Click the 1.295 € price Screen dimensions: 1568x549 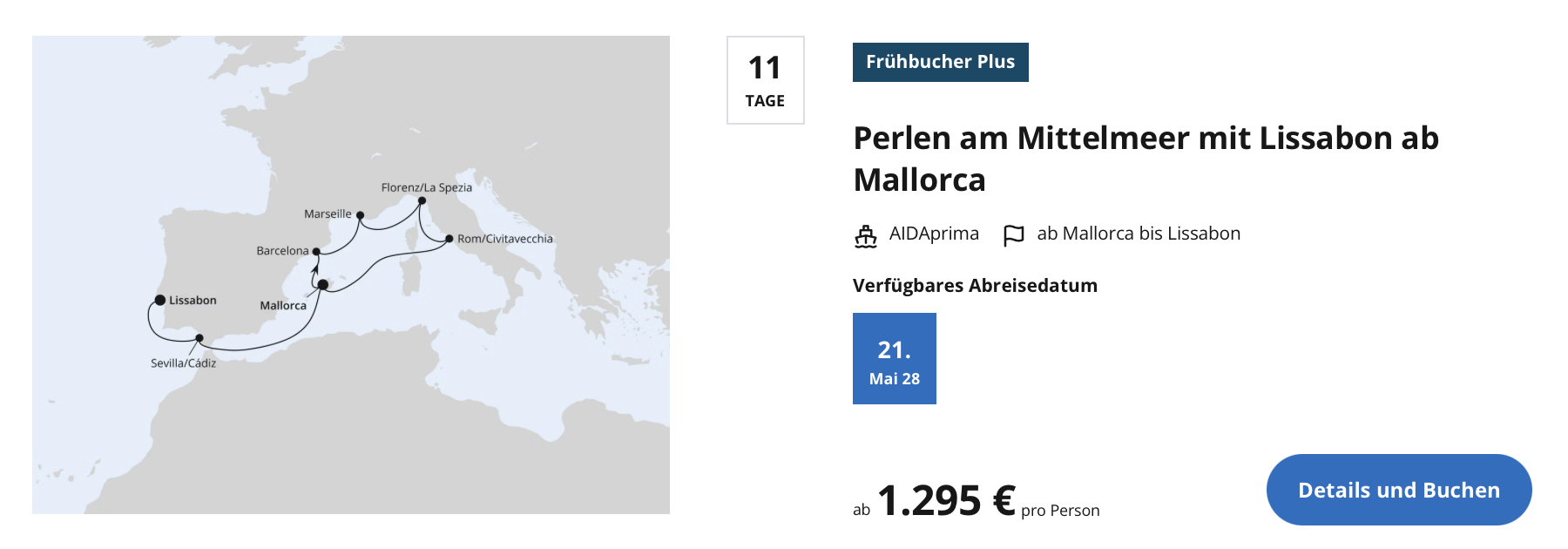point(946,500)
